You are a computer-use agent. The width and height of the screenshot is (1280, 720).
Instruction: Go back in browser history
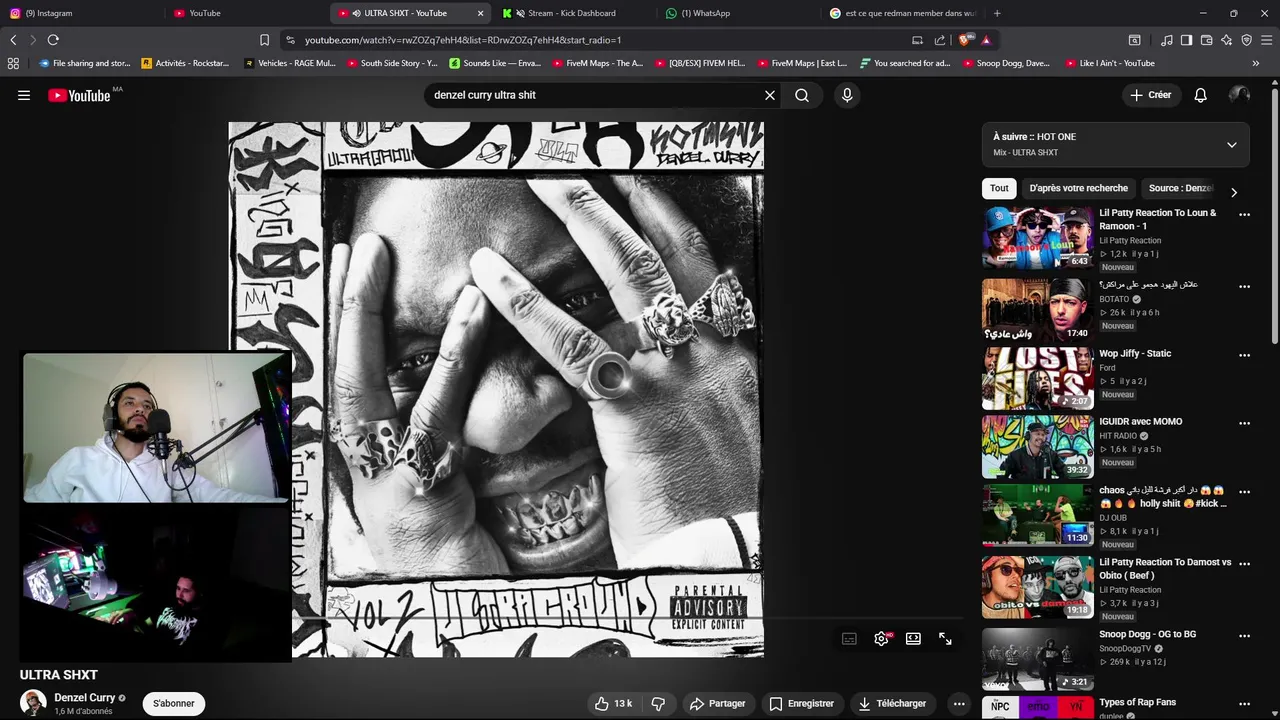click(x=13, y=40)
